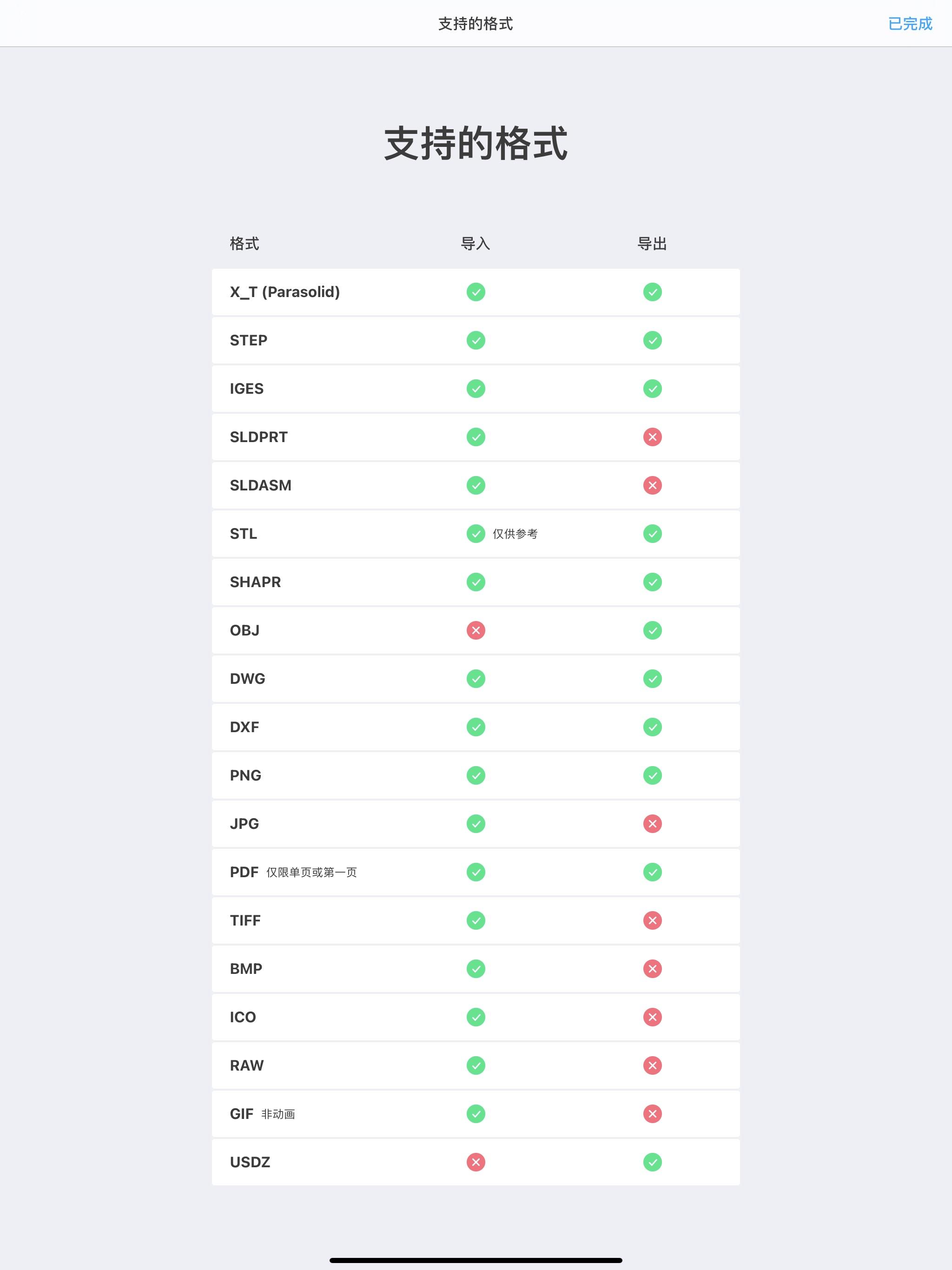Click the 格式 column header

[x=245, y=244]
